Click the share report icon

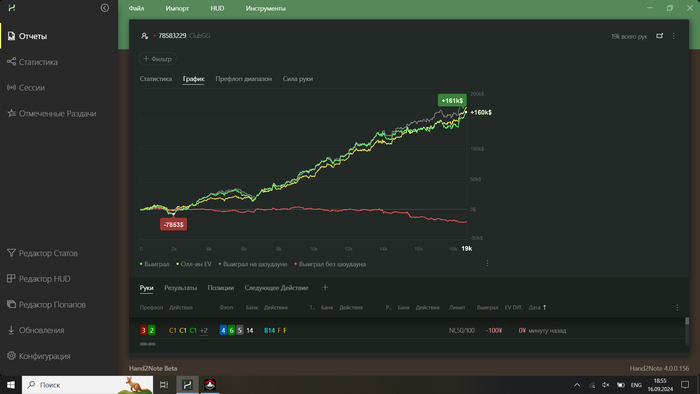click(x=659, y=36)
